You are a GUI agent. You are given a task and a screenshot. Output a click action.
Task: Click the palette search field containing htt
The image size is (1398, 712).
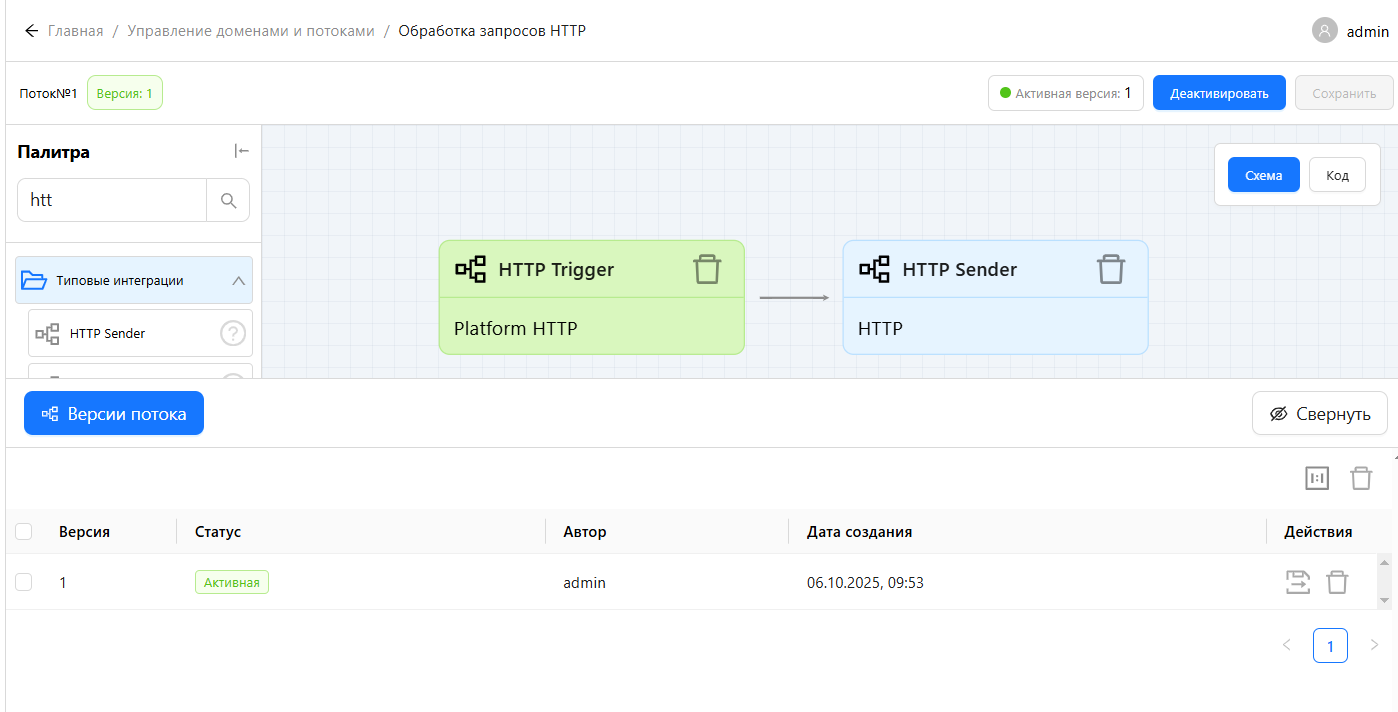pyautogui.click(x=112, y=200)
